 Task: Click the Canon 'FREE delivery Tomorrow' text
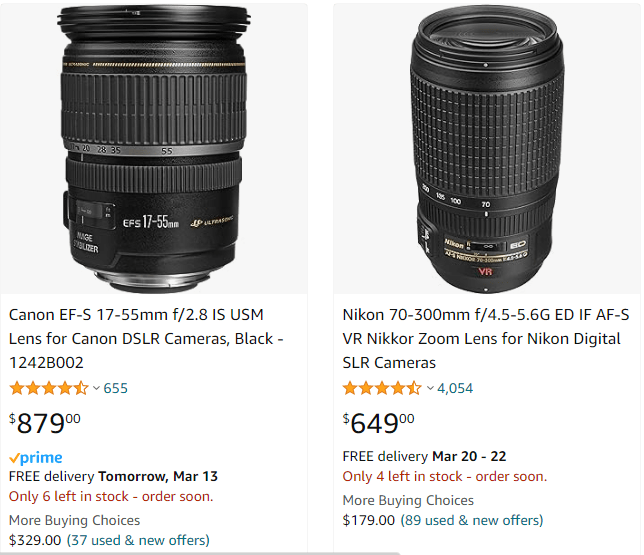point(113,476)
